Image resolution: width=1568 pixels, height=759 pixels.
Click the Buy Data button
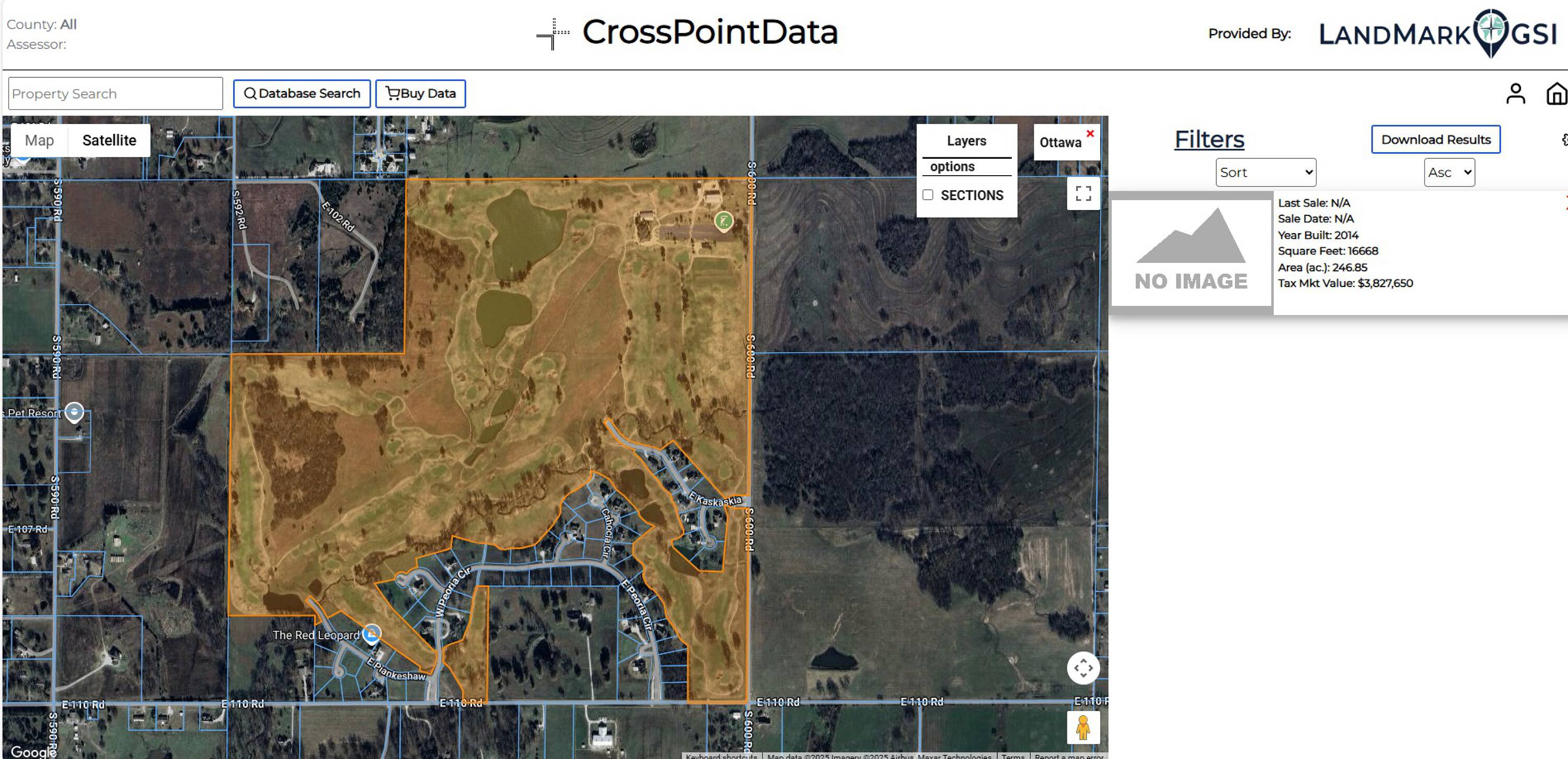click(420, 93)
